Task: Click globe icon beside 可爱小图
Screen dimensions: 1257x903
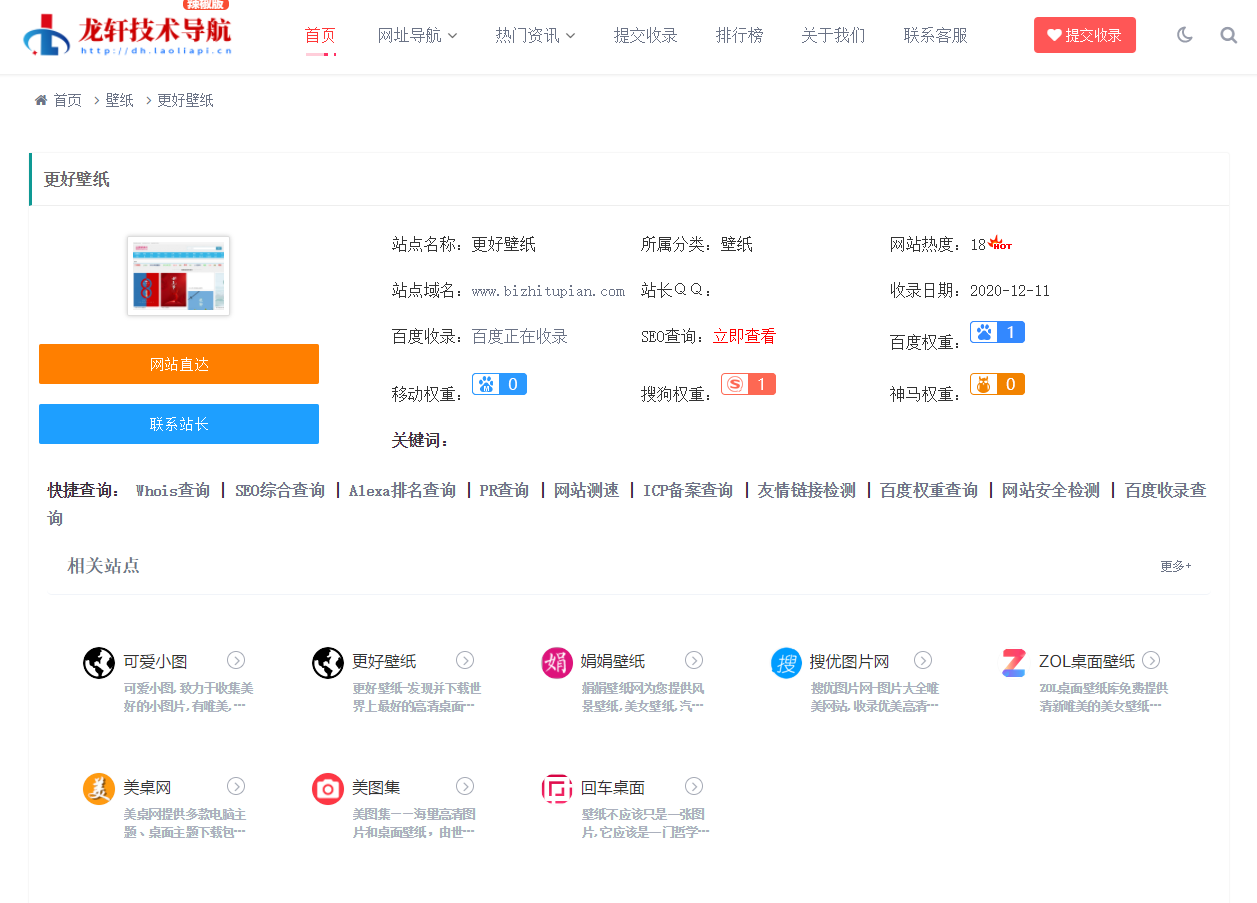Action: [99, 662]
